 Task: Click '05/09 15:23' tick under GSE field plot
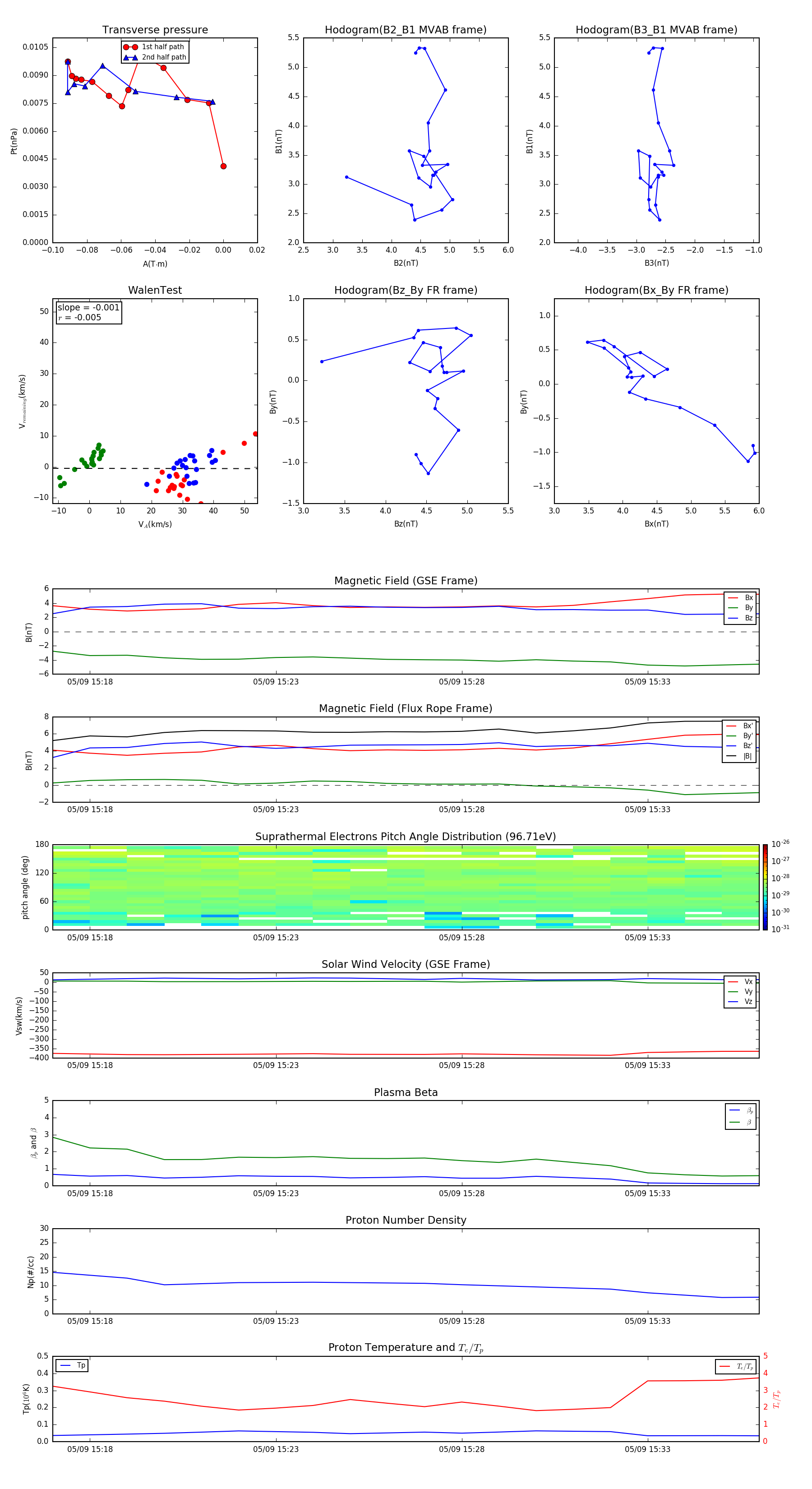(x=276, y=682)
